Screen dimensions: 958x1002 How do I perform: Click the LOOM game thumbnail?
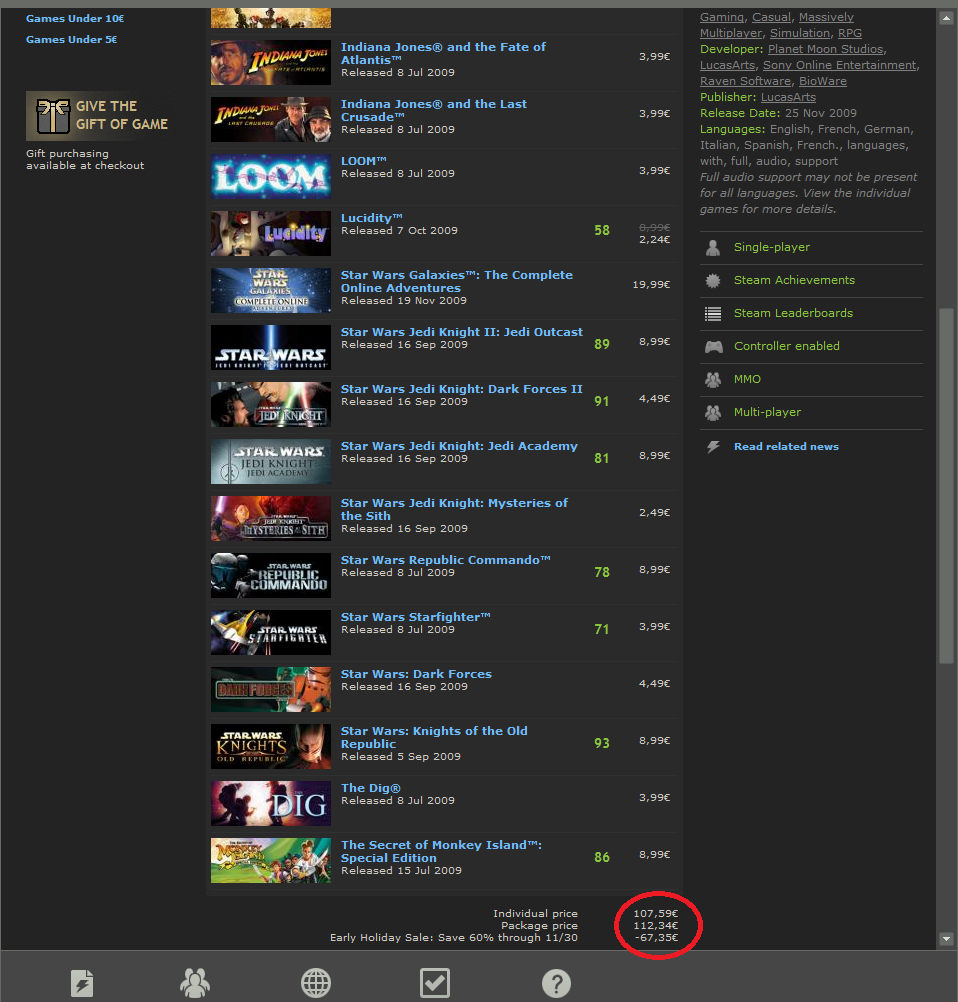pyautogui.click(x=271, y=176)
